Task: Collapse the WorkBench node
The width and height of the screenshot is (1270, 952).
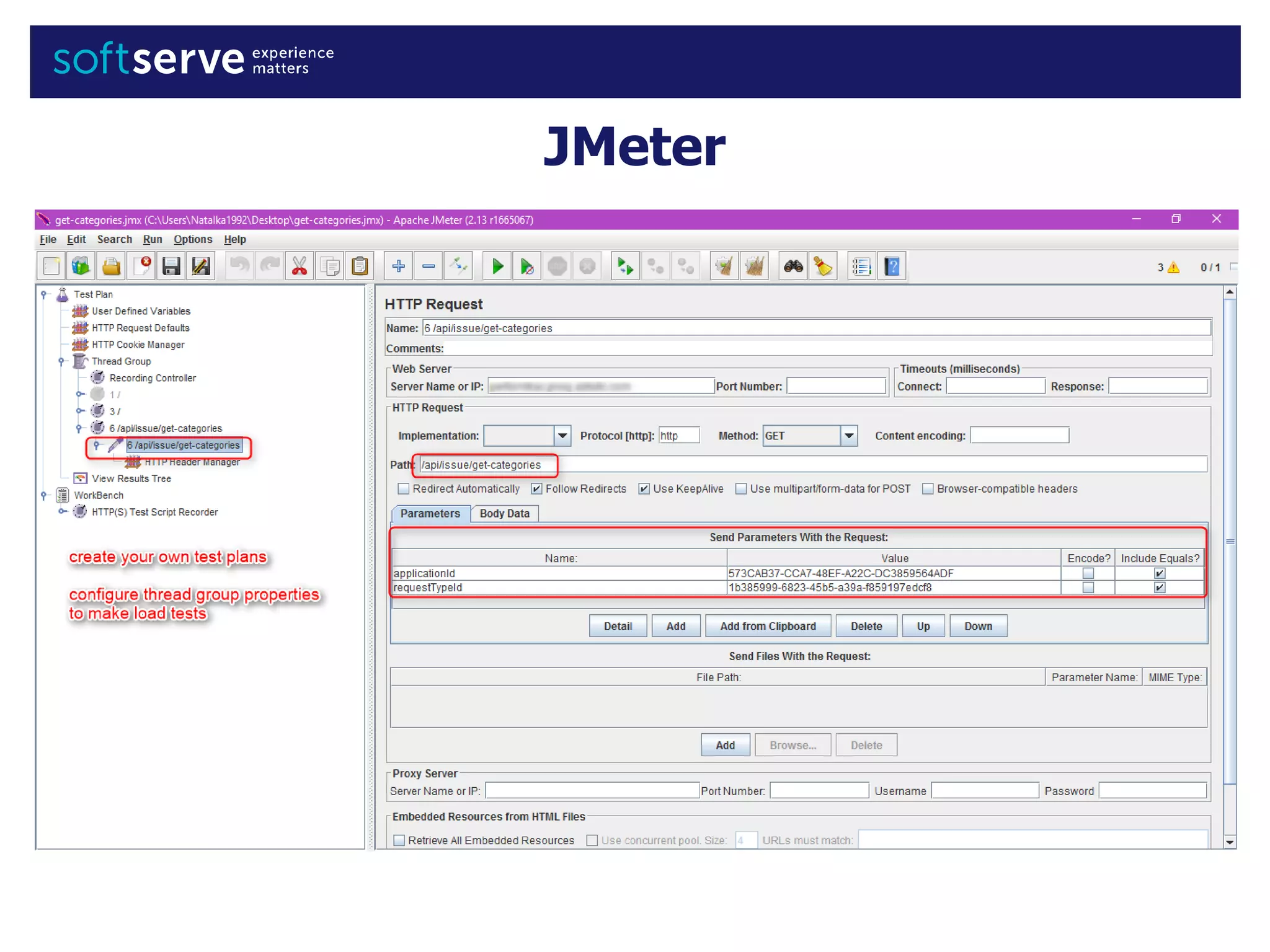Action: click(43, 495)
